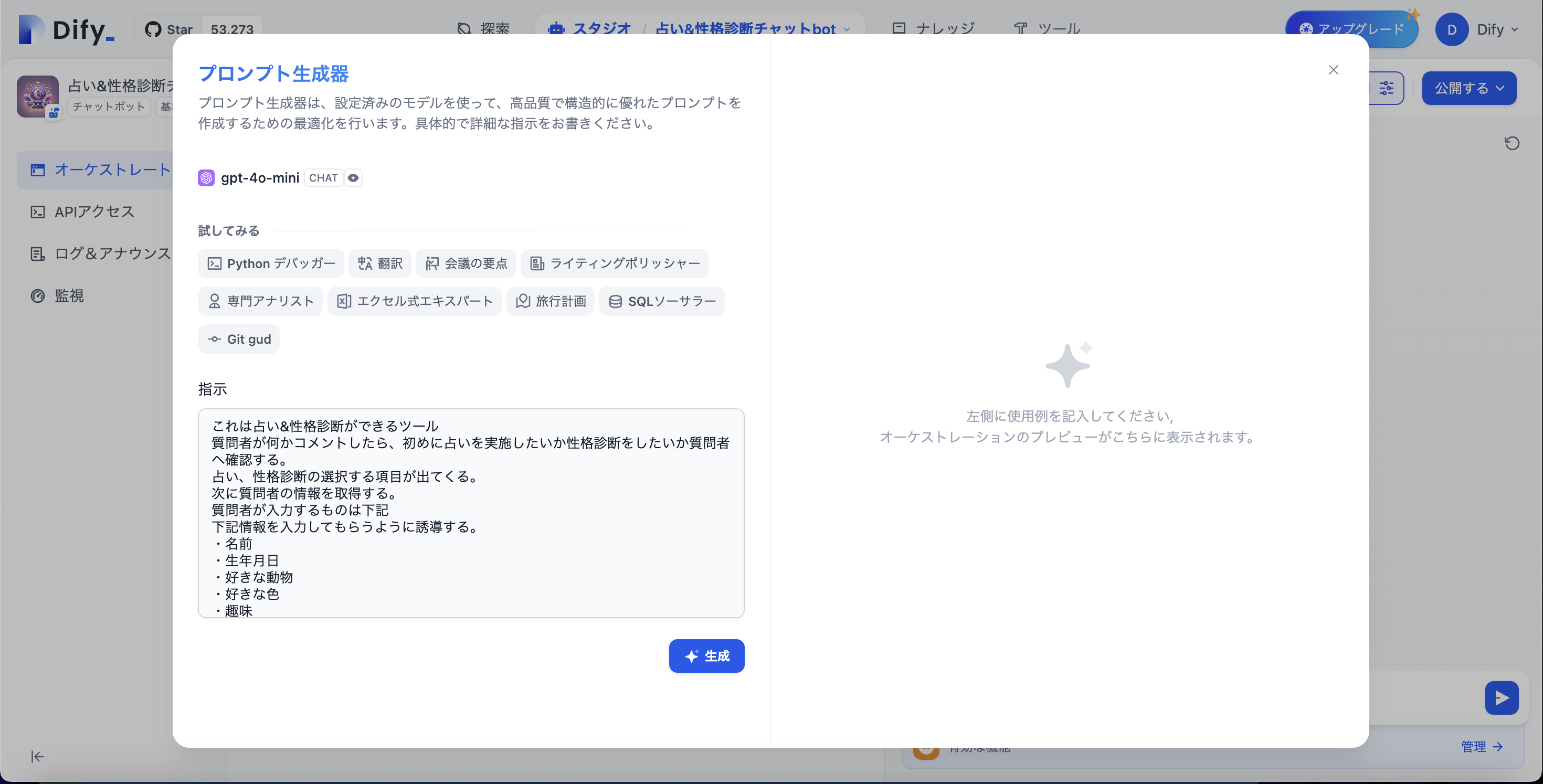Toggle the eye icon next to CHAT badge
This screenshot has height=784, width=1543.
(x=353, y=177)
